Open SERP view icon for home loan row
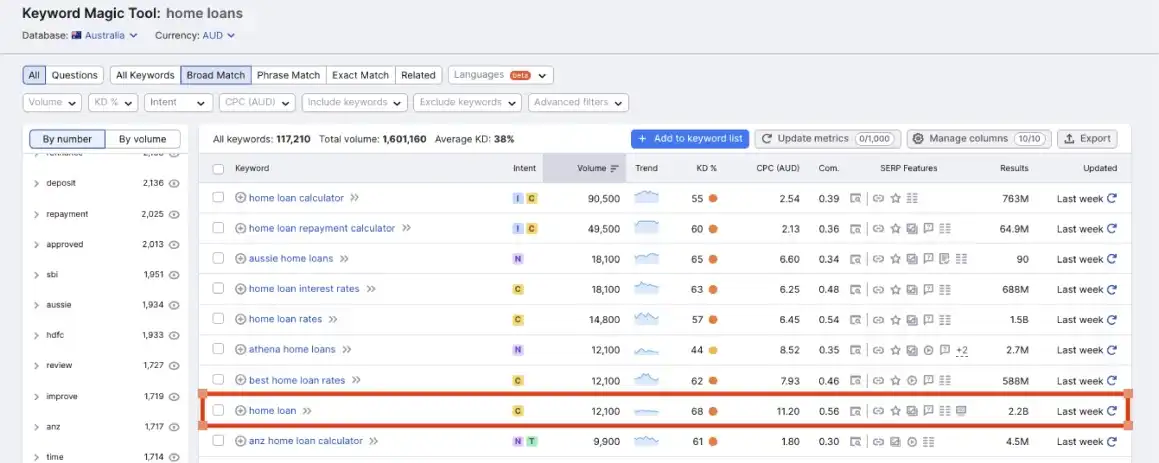 pos(855,411)
